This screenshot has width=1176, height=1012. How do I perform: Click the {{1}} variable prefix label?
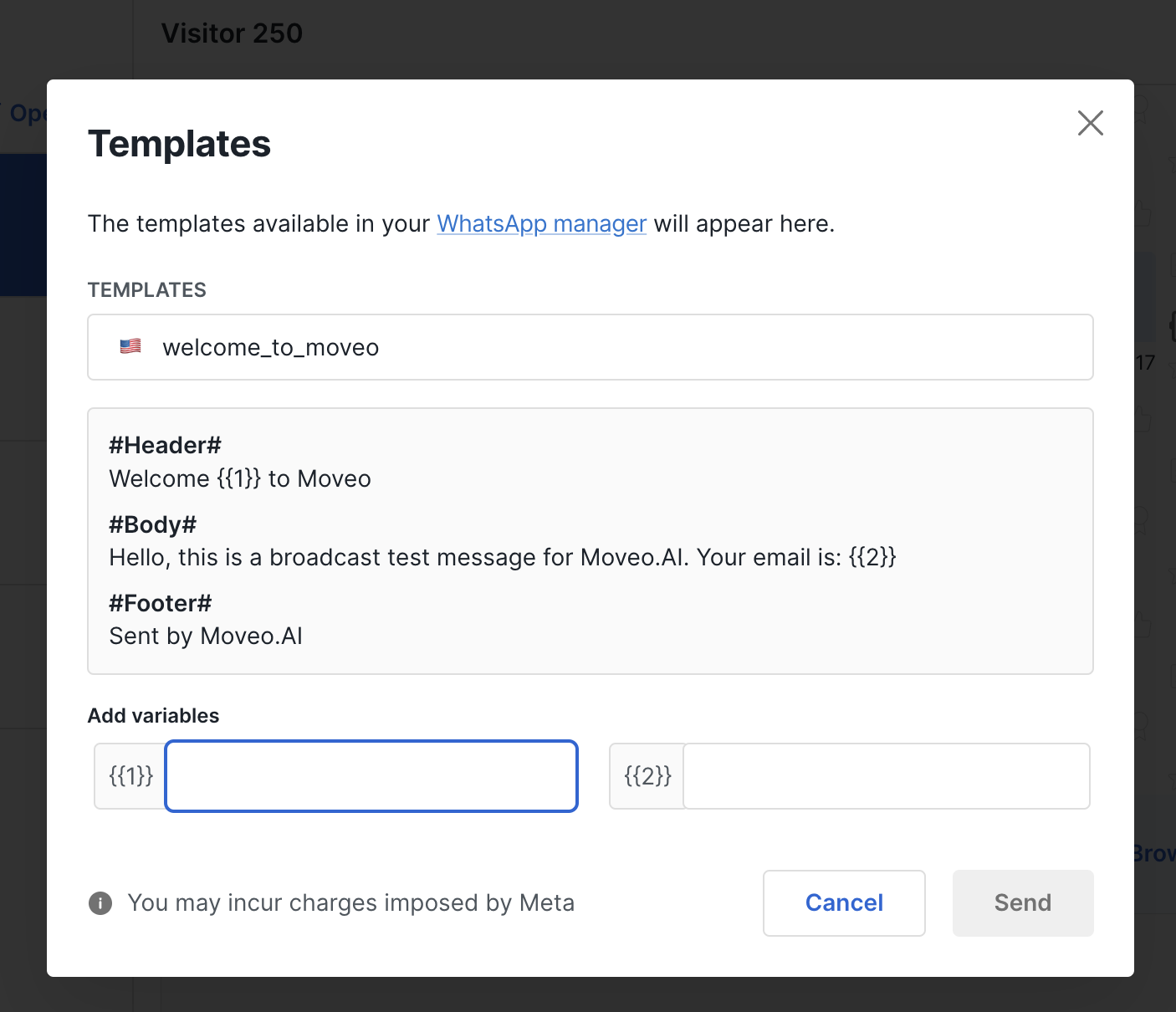131,776
